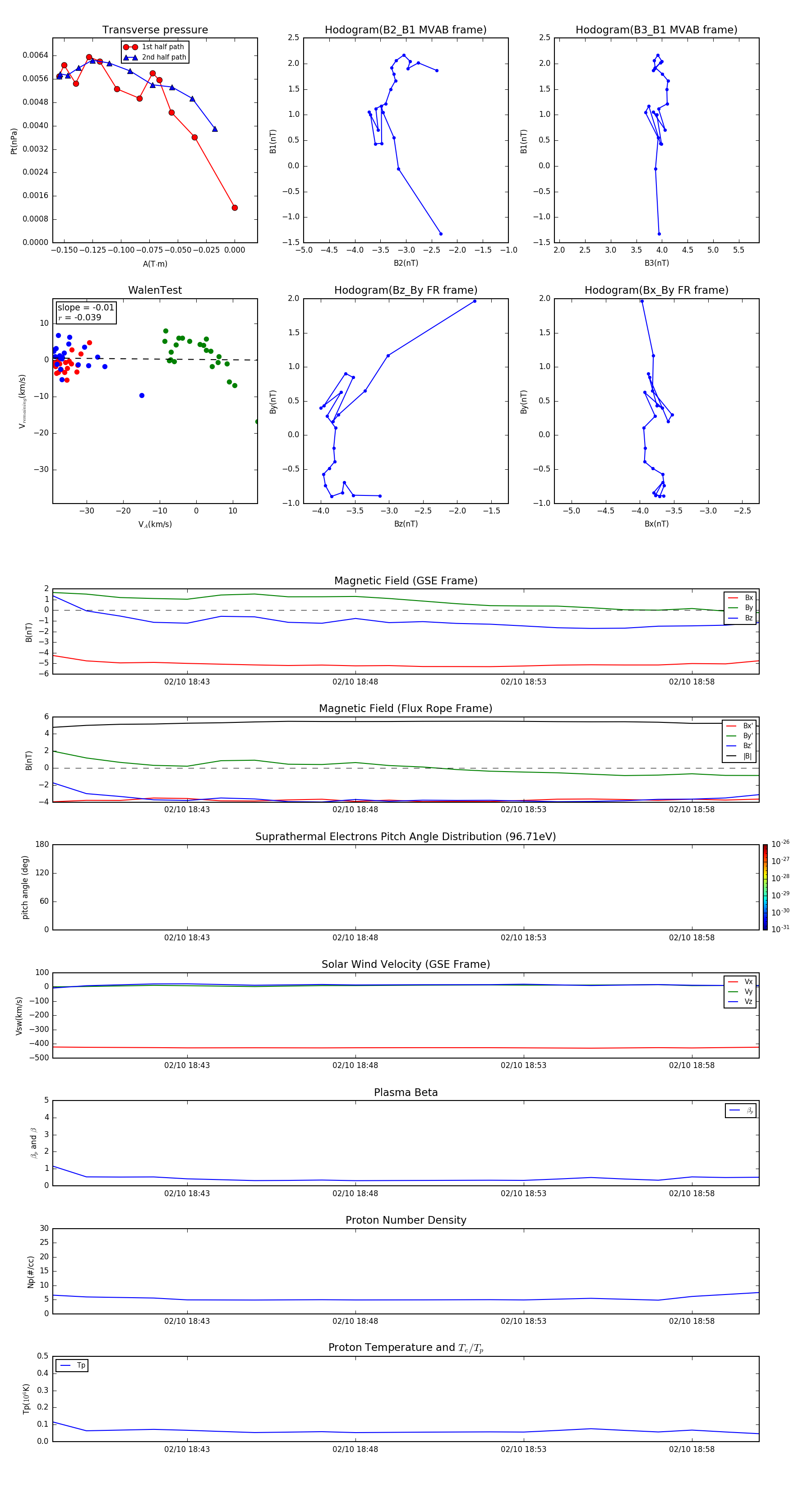Click the "By(nT)" y-axis label of Bz_By hodogram
812x1489 pixels.
pos(273,401)
